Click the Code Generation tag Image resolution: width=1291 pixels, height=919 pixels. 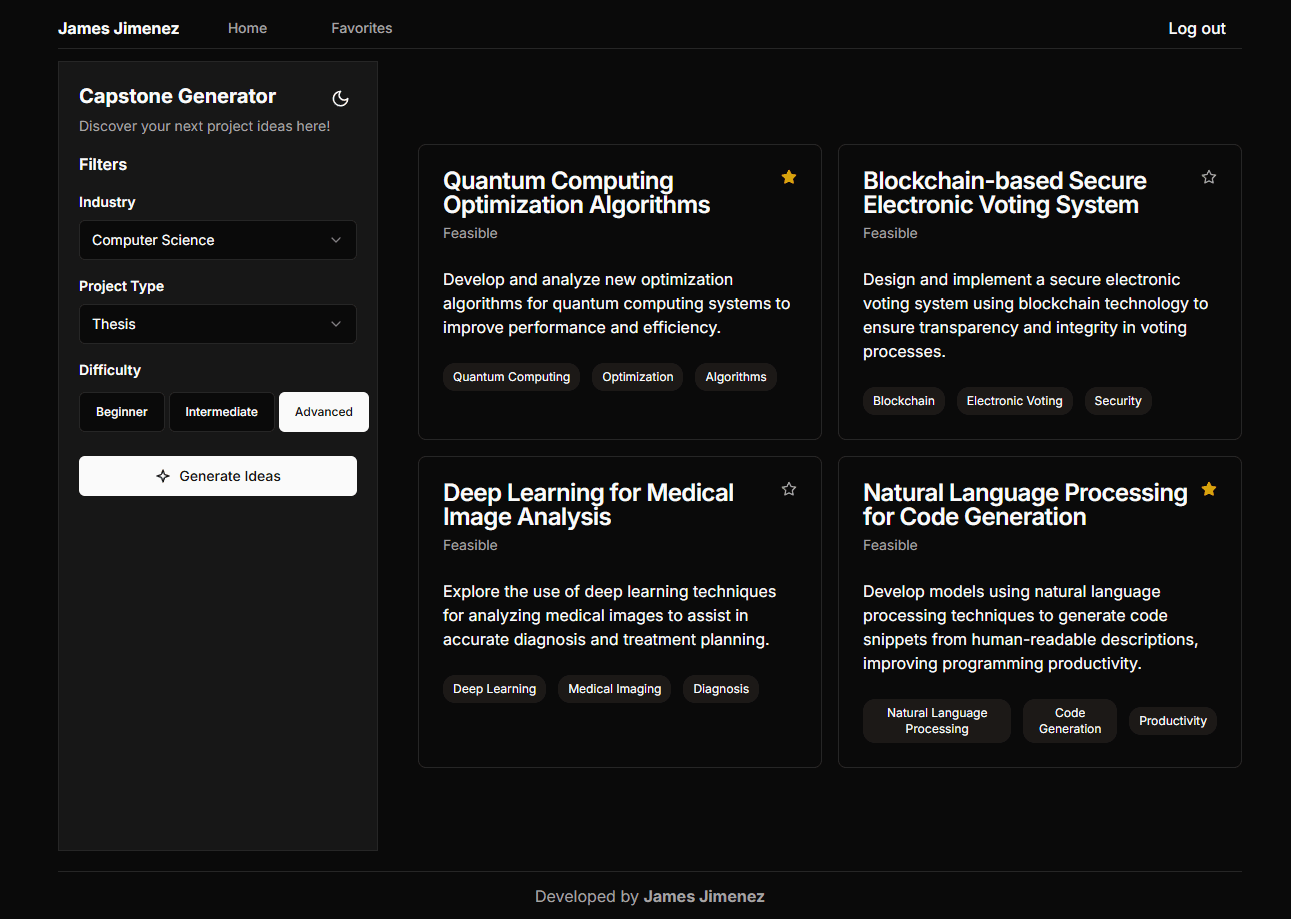pos(1070,721)
